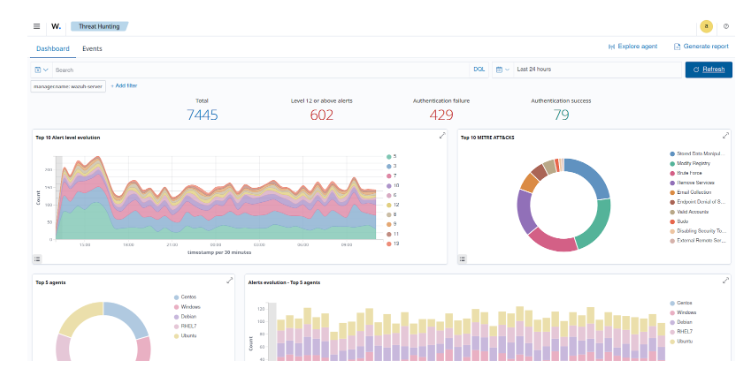Click the Authentication success value 79
This screenshot has height=372, width=748.
point(561,115)
